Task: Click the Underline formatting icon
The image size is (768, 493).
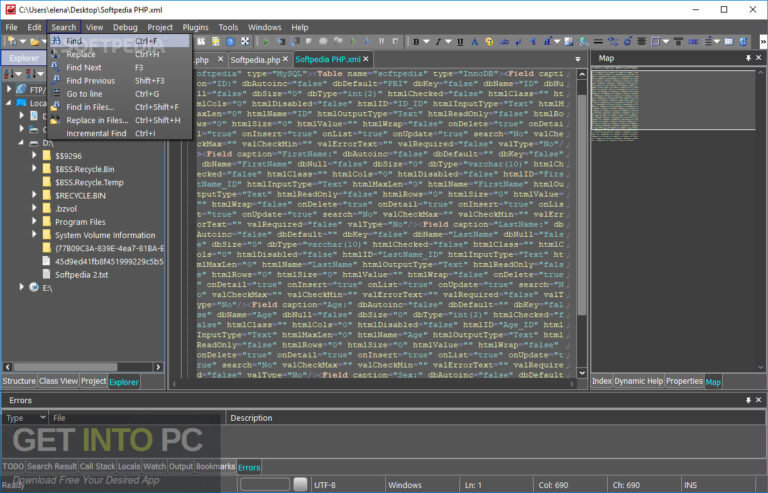Action: pyautogui.click(x=460, y=42)
